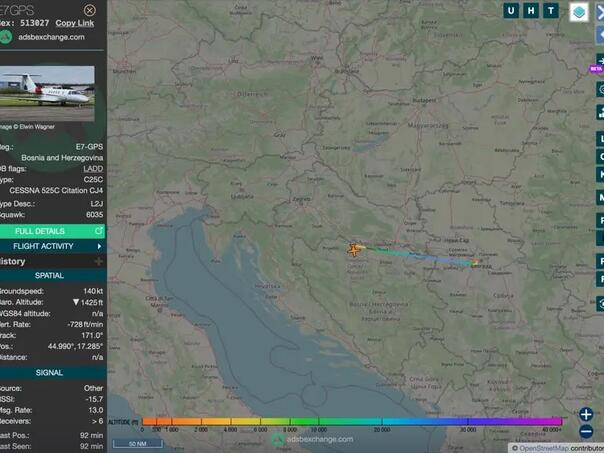Click the SIGNAL section header
Screen dimensions: 604x453
pos(49,372)
